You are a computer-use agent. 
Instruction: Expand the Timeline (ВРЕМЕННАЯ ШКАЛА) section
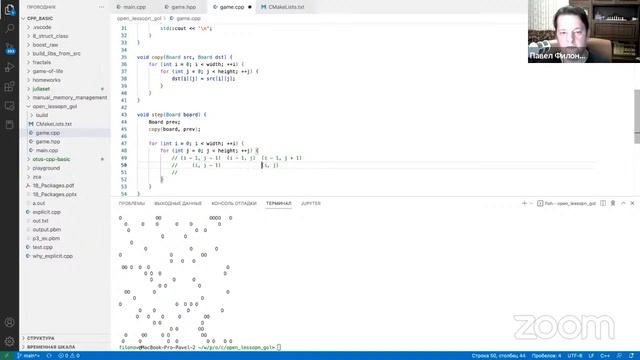51,347
